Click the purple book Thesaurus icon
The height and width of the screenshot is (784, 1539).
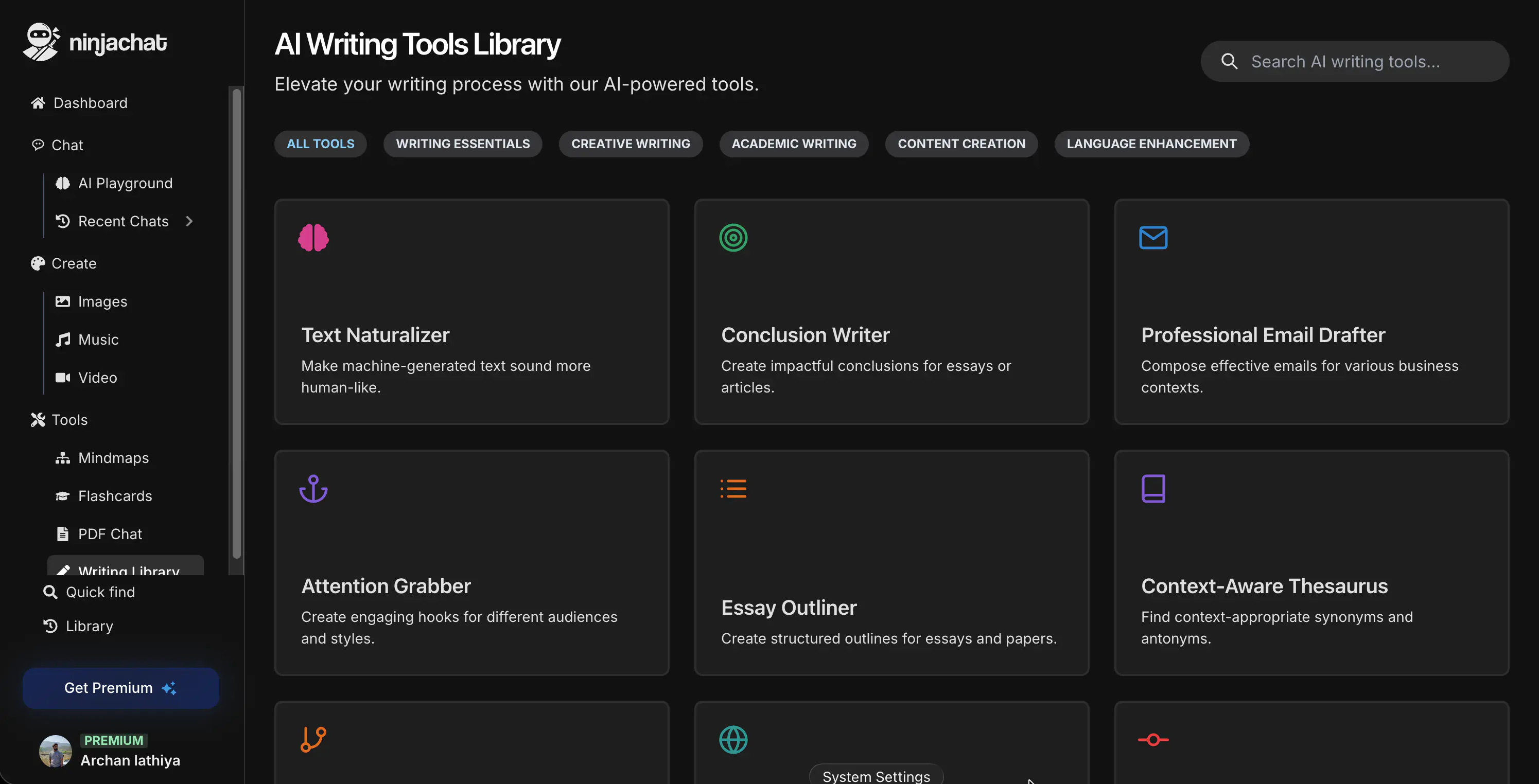[x=1153, y=488]
